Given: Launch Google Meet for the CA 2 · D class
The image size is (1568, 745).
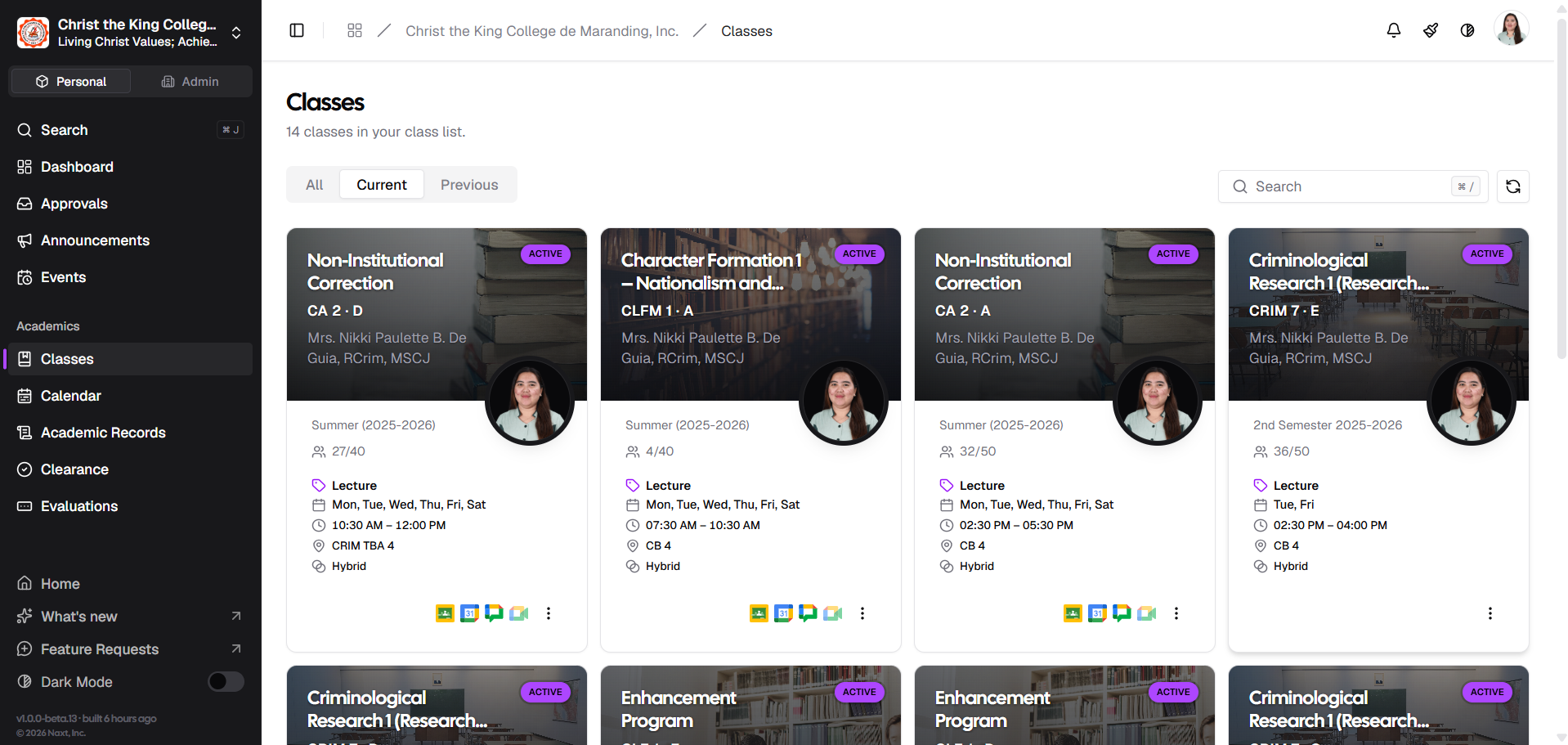Looking at the screenshot, I should [x=518, y=613].
